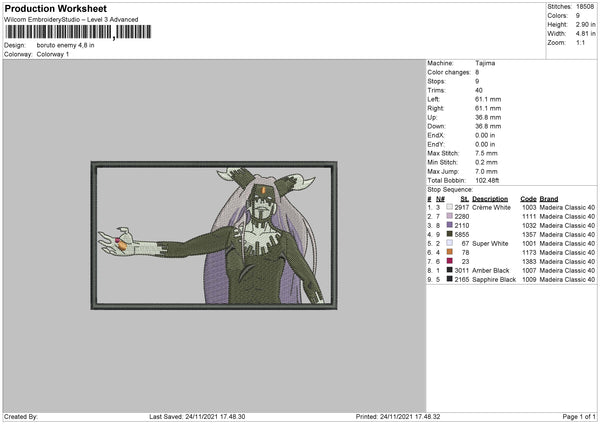This screenshot has height=424, width=600.
Task: Select the 'Created By:' footer label
Action: 21,417
